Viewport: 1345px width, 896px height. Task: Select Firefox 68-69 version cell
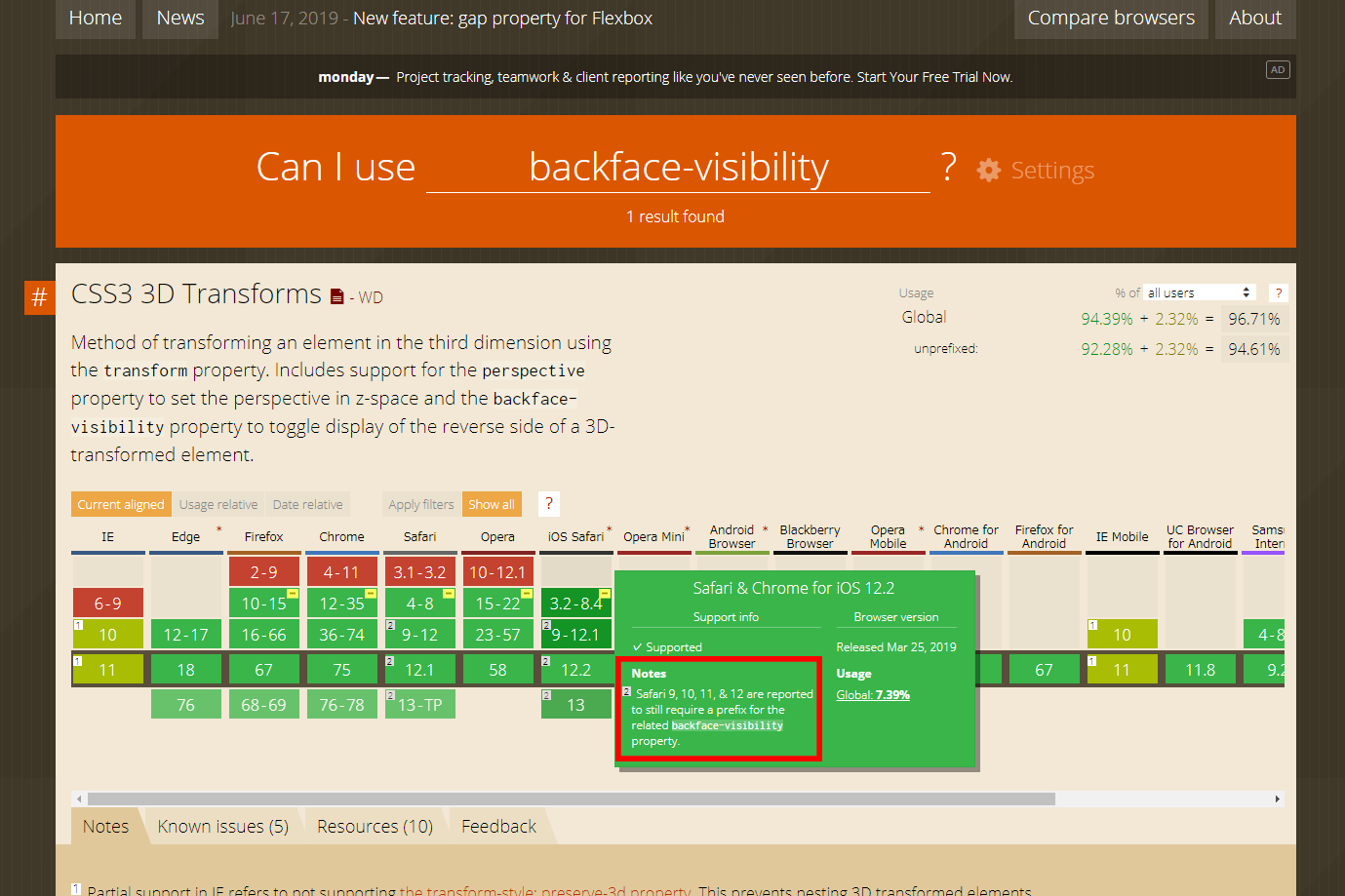[x=264, y=705]
